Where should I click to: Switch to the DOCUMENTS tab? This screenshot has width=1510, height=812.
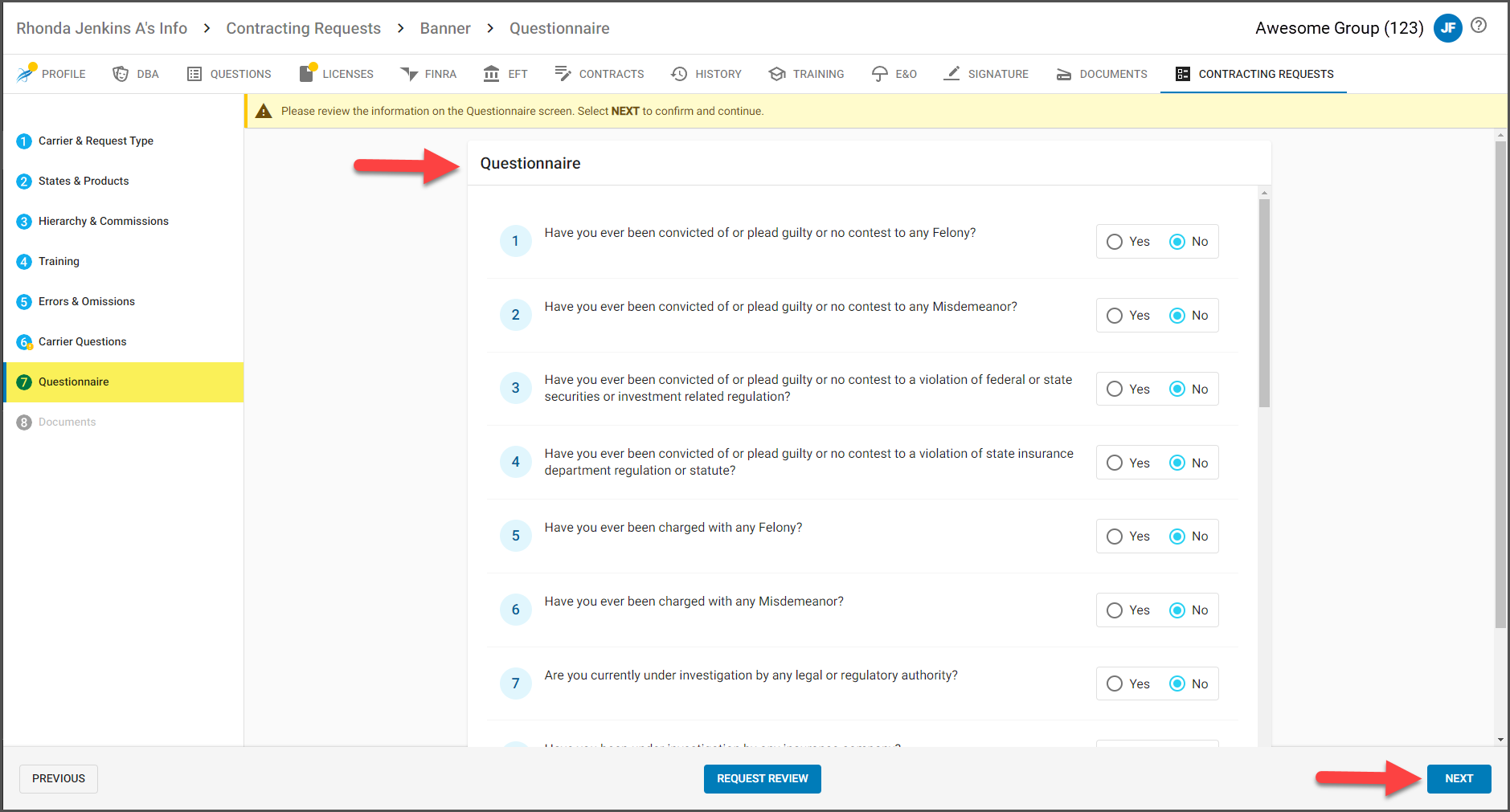click(x=1101, y=74)
